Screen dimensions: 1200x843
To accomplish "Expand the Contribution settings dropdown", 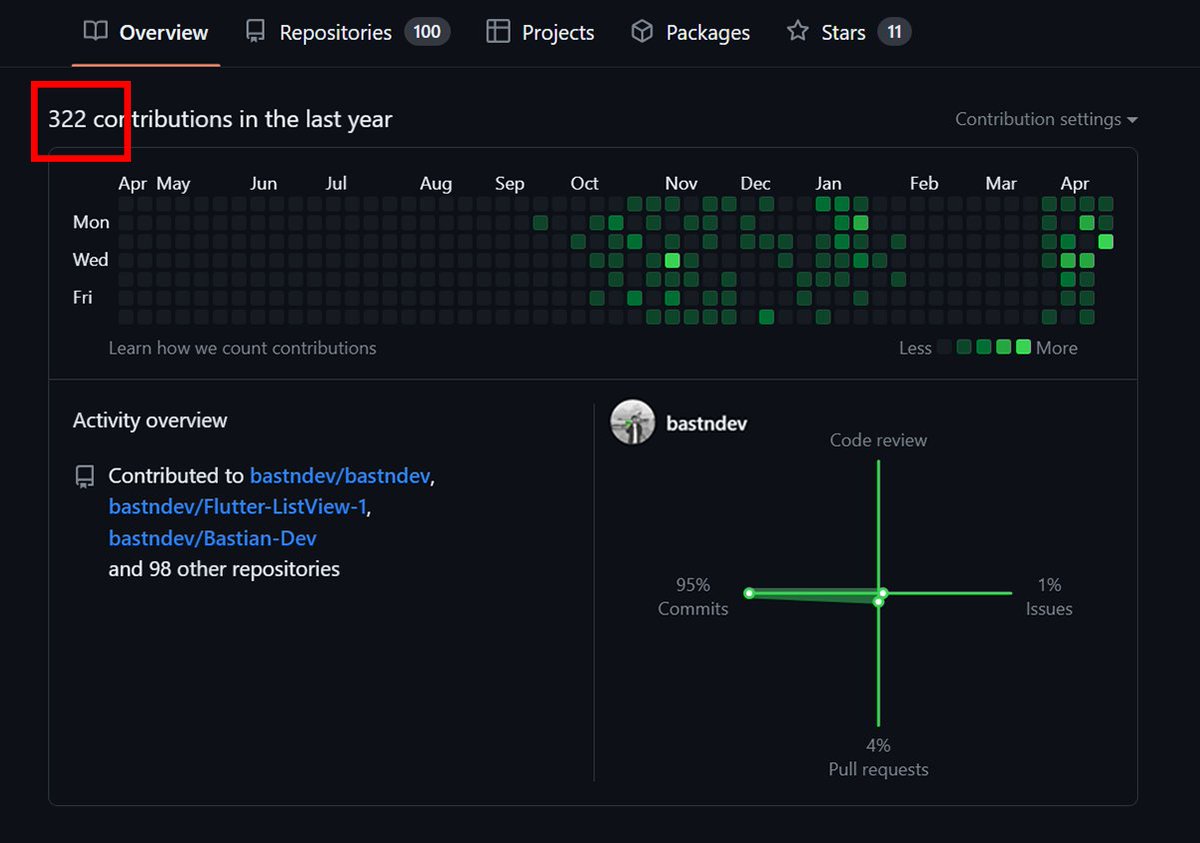I will pyautogui.click(x=1046, y=119).
